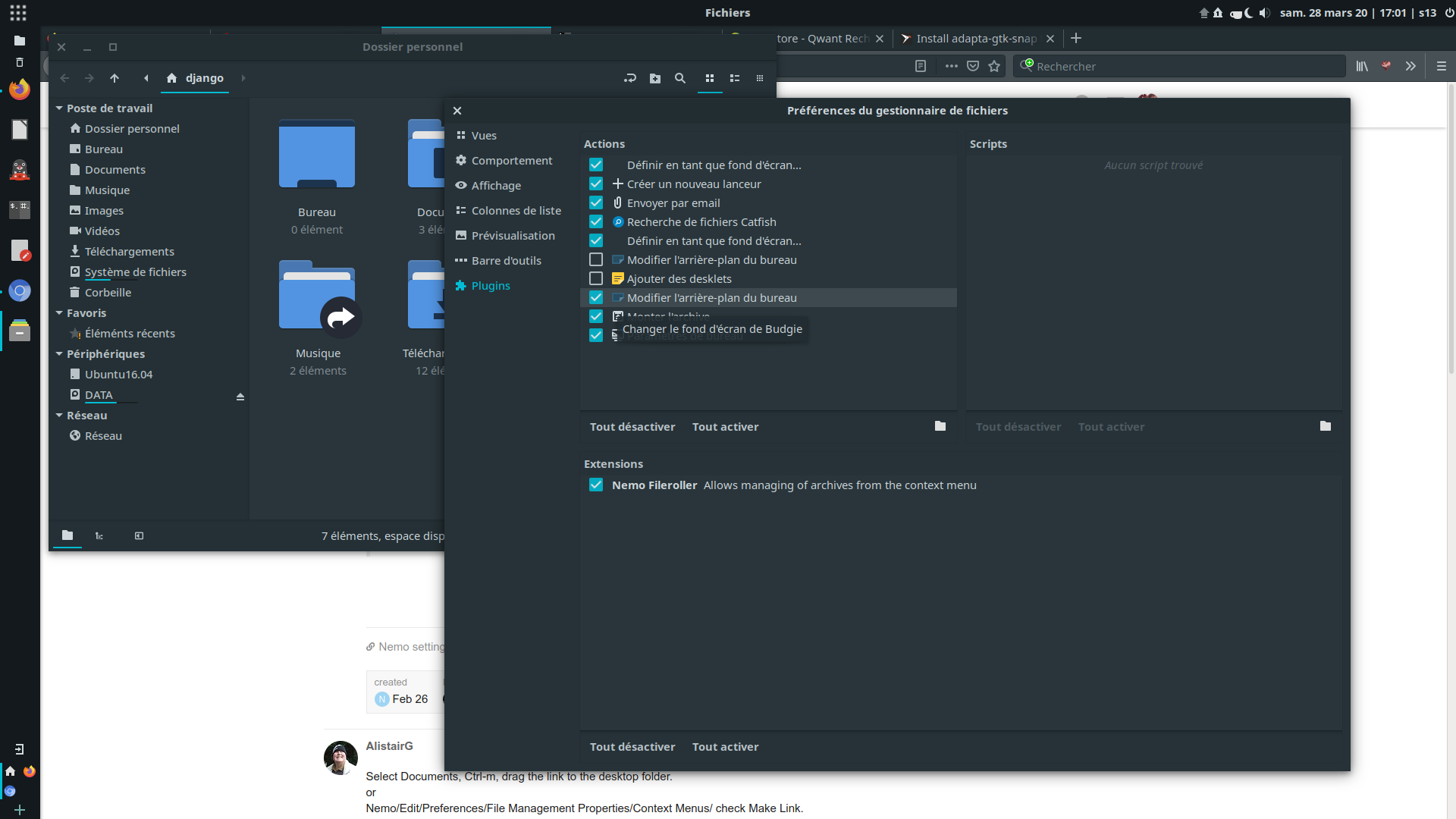Uncheck Envoyer par email action
The image size is (1456, 819).
click(596, 202)
